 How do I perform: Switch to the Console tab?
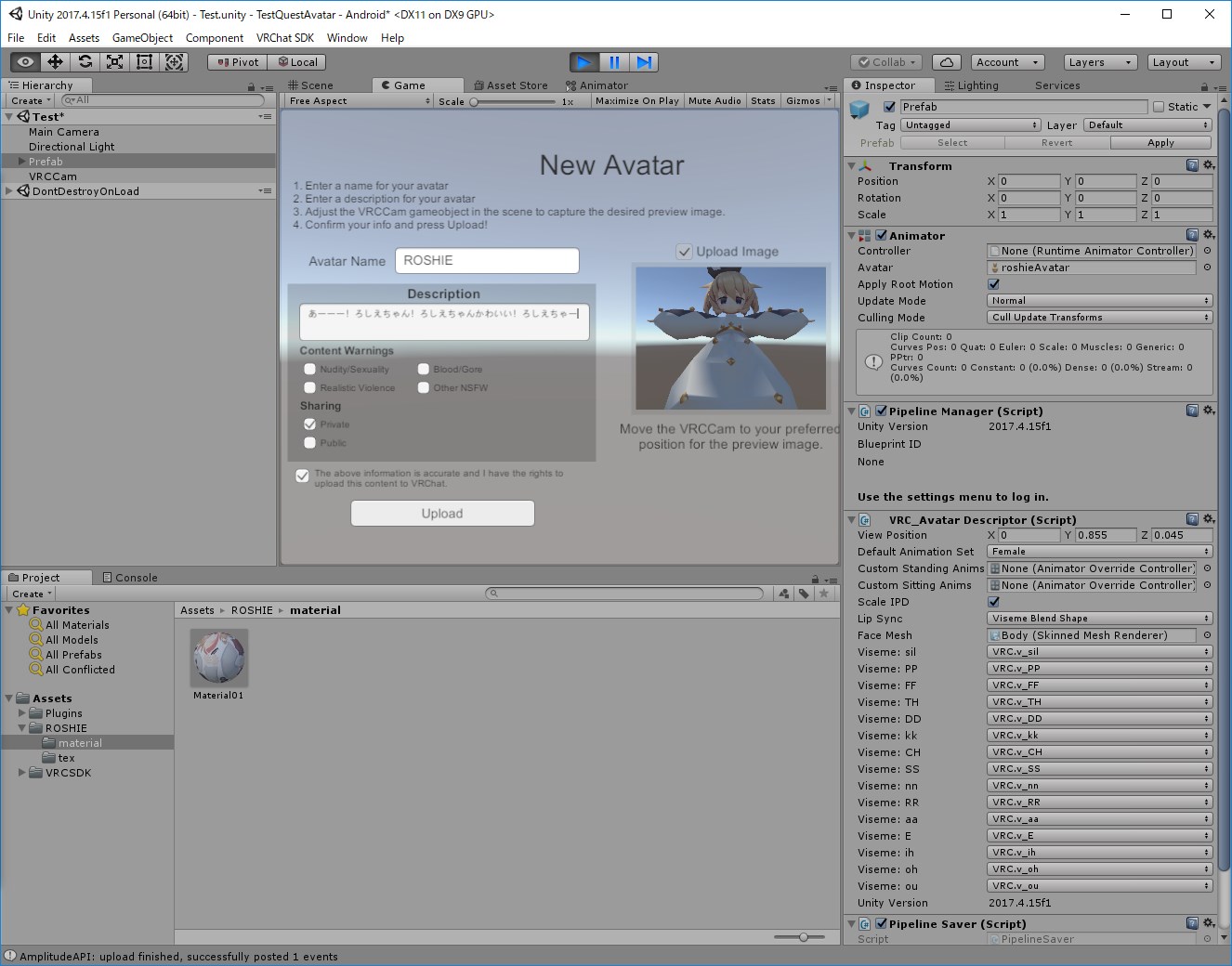[129, 578]
